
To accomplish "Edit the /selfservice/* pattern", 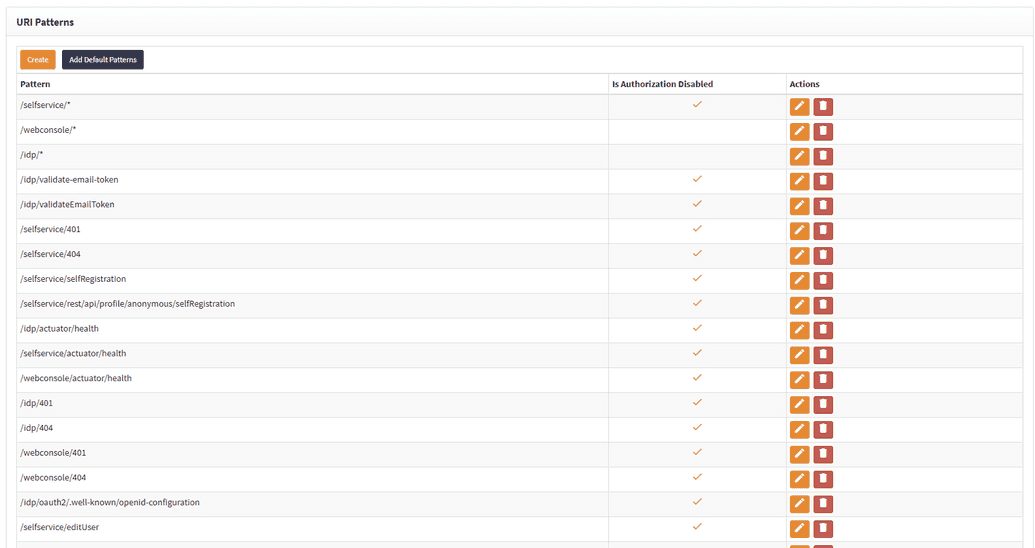I will pos(799,107).
